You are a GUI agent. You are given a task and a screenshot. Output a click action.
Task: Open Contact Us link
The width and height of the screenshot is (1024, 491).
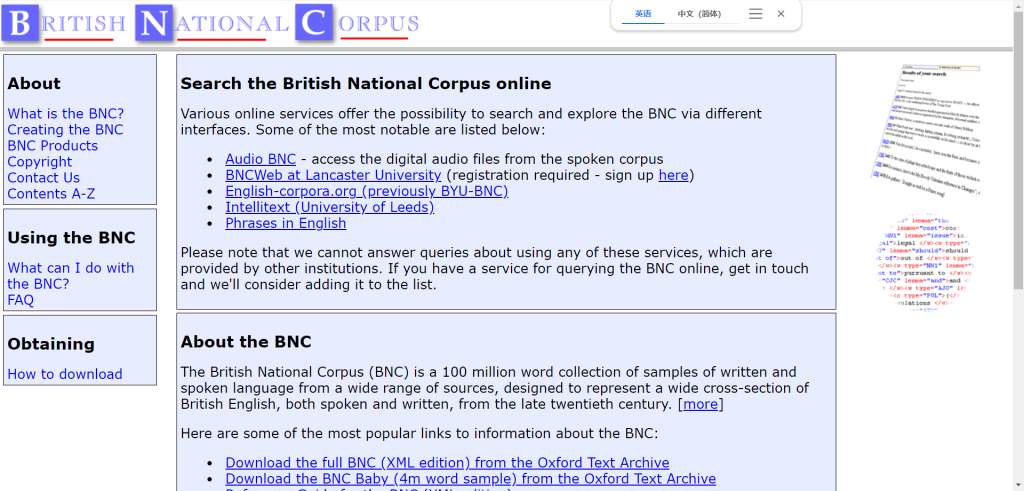pyautogui.click(x=43, y=178)
